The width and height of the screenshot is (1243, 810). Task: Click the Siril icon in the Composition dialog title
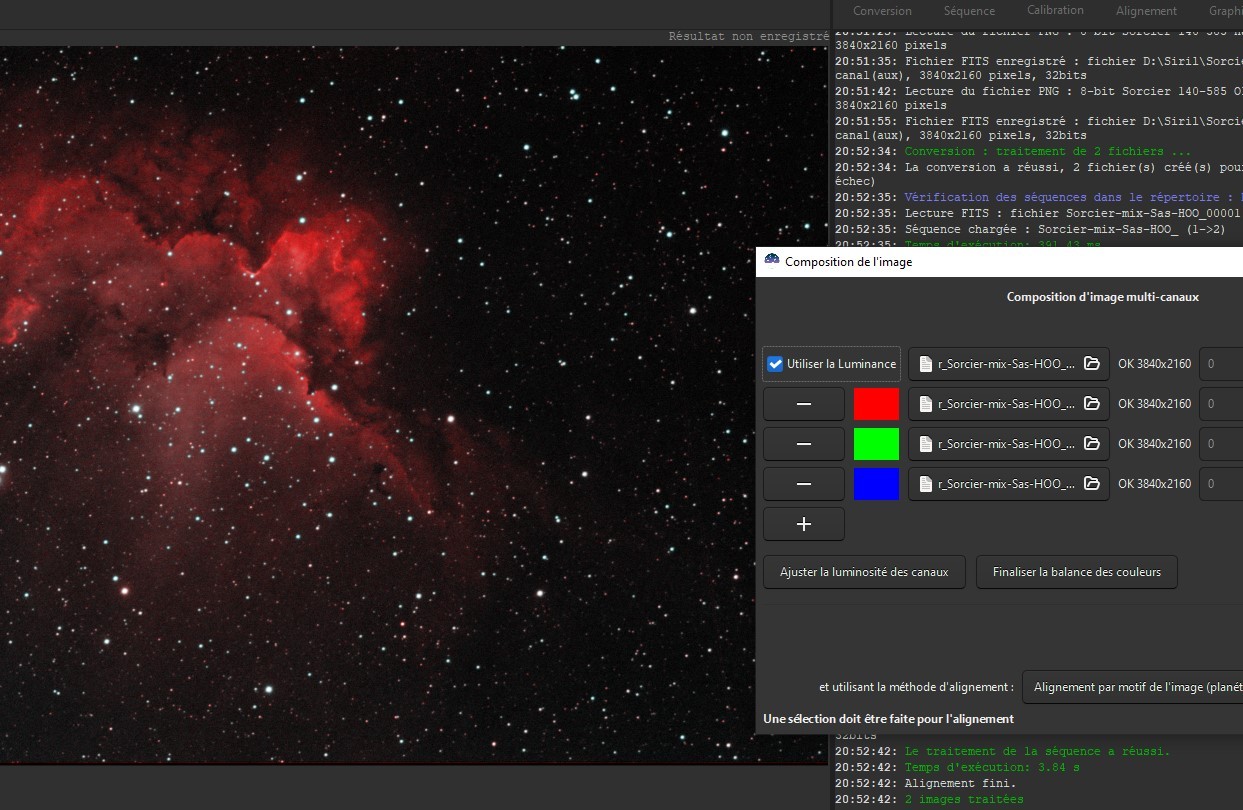(772, 261)
